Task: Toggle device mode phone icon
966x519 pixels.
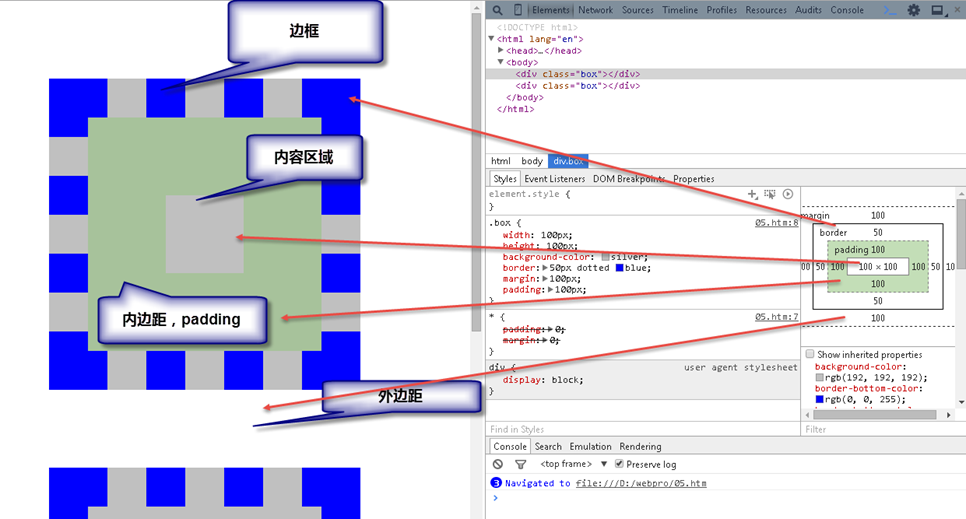Action: click(x=518, y=10)
